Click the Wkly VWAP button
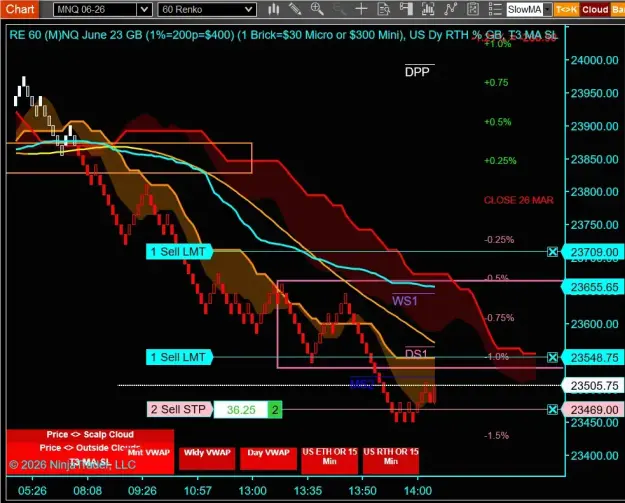Image resolution: width=625 pixels, height=503 pixels. (207, 458)
